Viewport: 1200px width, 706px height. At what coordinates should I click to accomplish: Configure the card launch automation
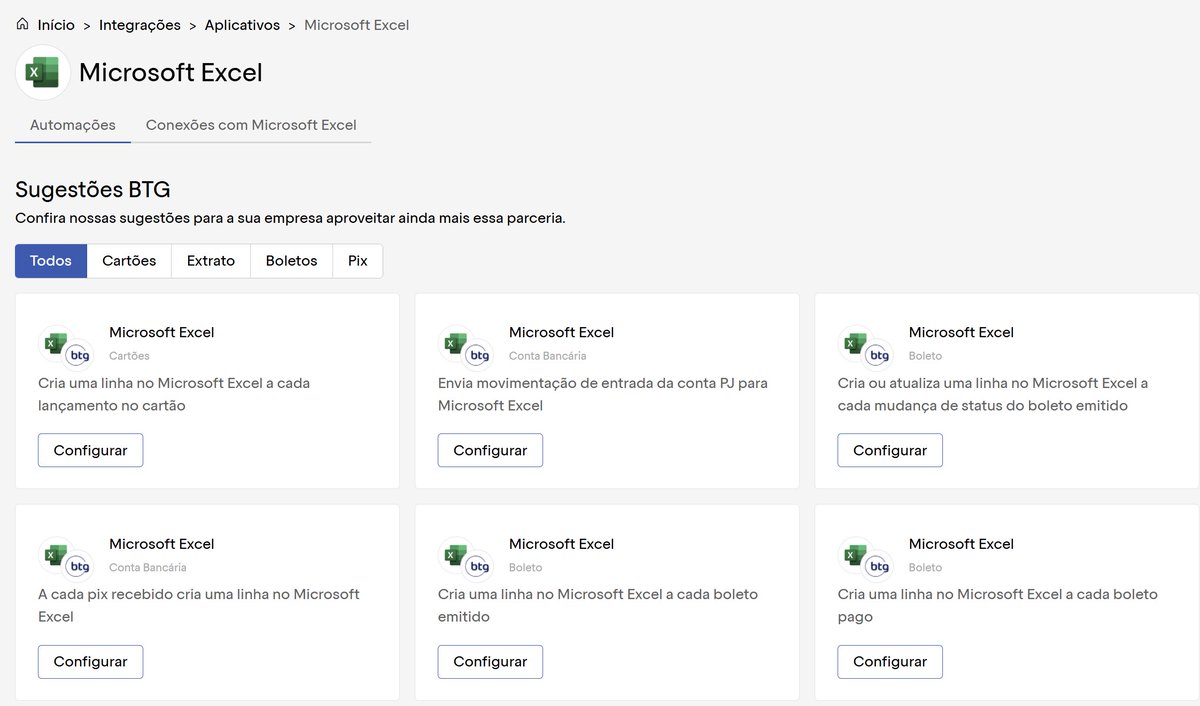[90, 450]
